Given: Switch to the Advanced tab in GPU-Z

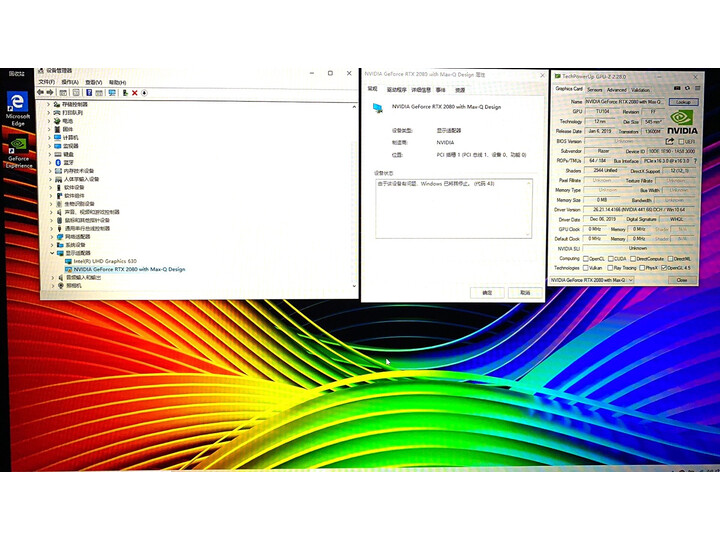Looking at the screenshot, I should pyautogui.click(x=617, y=90).
